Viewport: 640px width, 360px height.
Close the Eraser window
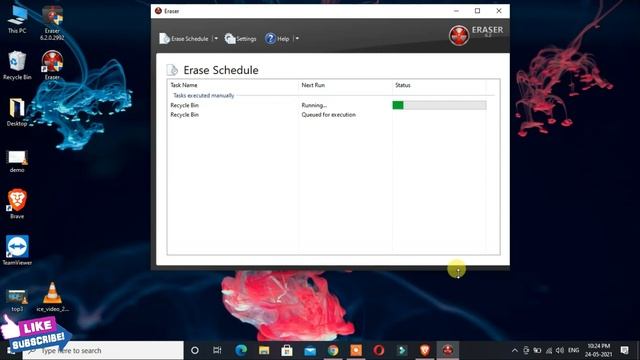498,11
